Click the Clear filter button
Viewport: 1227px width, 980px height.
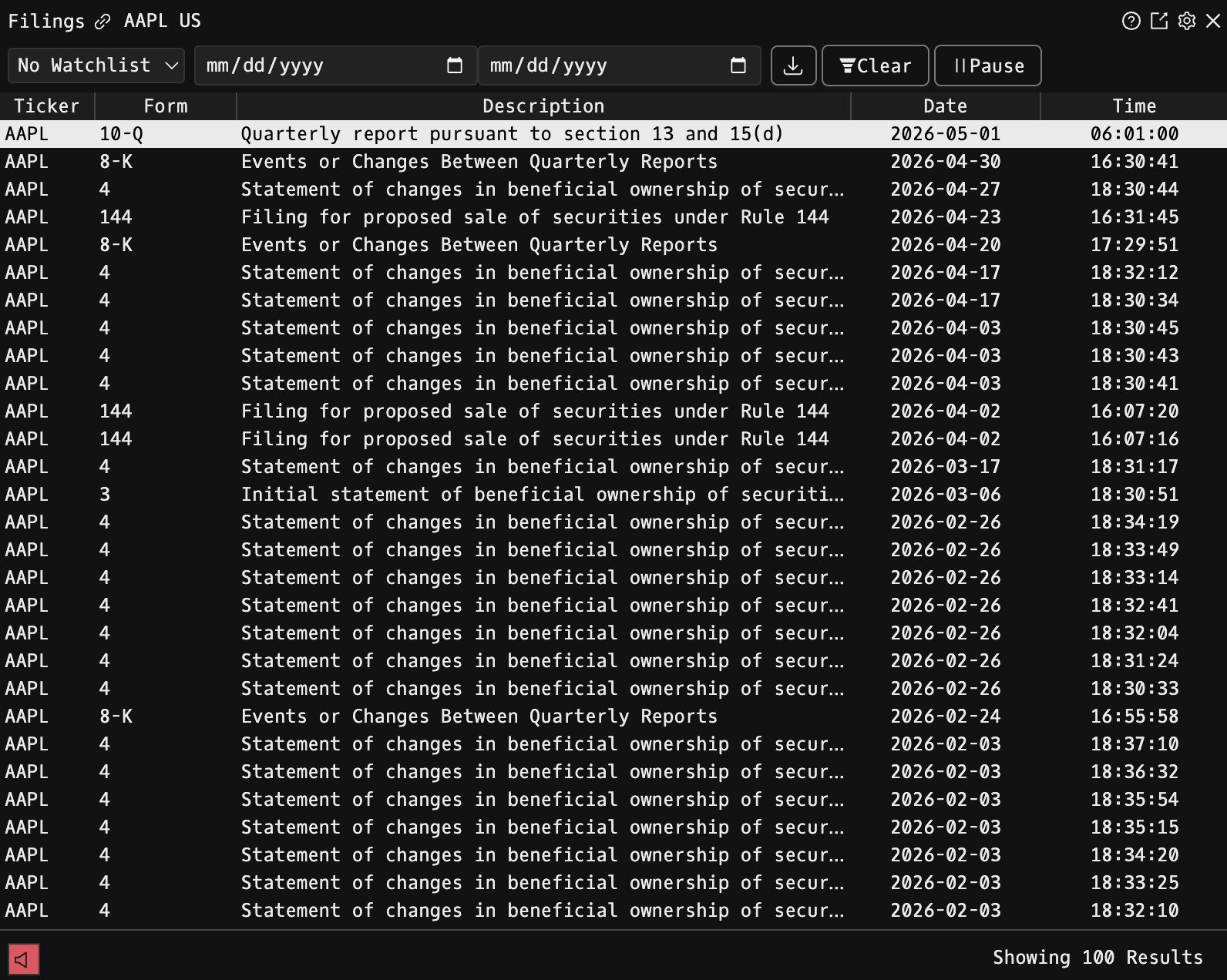(875, 65)
